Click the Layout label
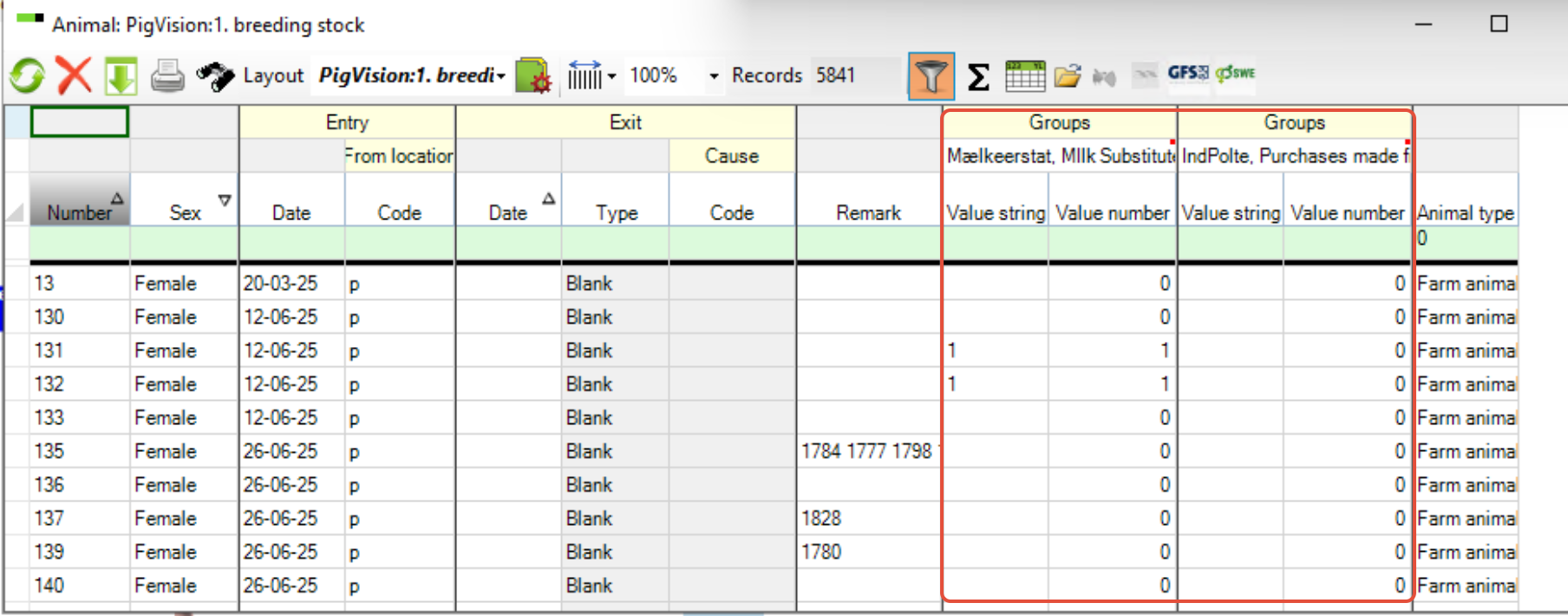Screen dimensions: 1568x616 273,75
